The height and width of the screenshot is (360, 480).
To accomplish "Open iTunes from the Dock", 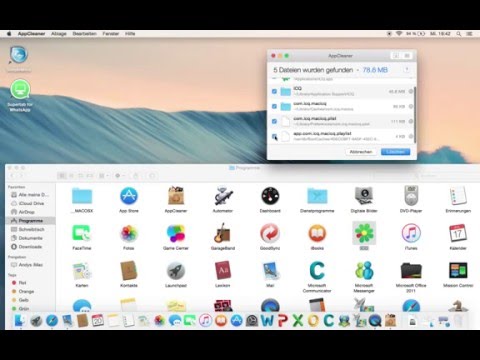I will click(205, 321).
